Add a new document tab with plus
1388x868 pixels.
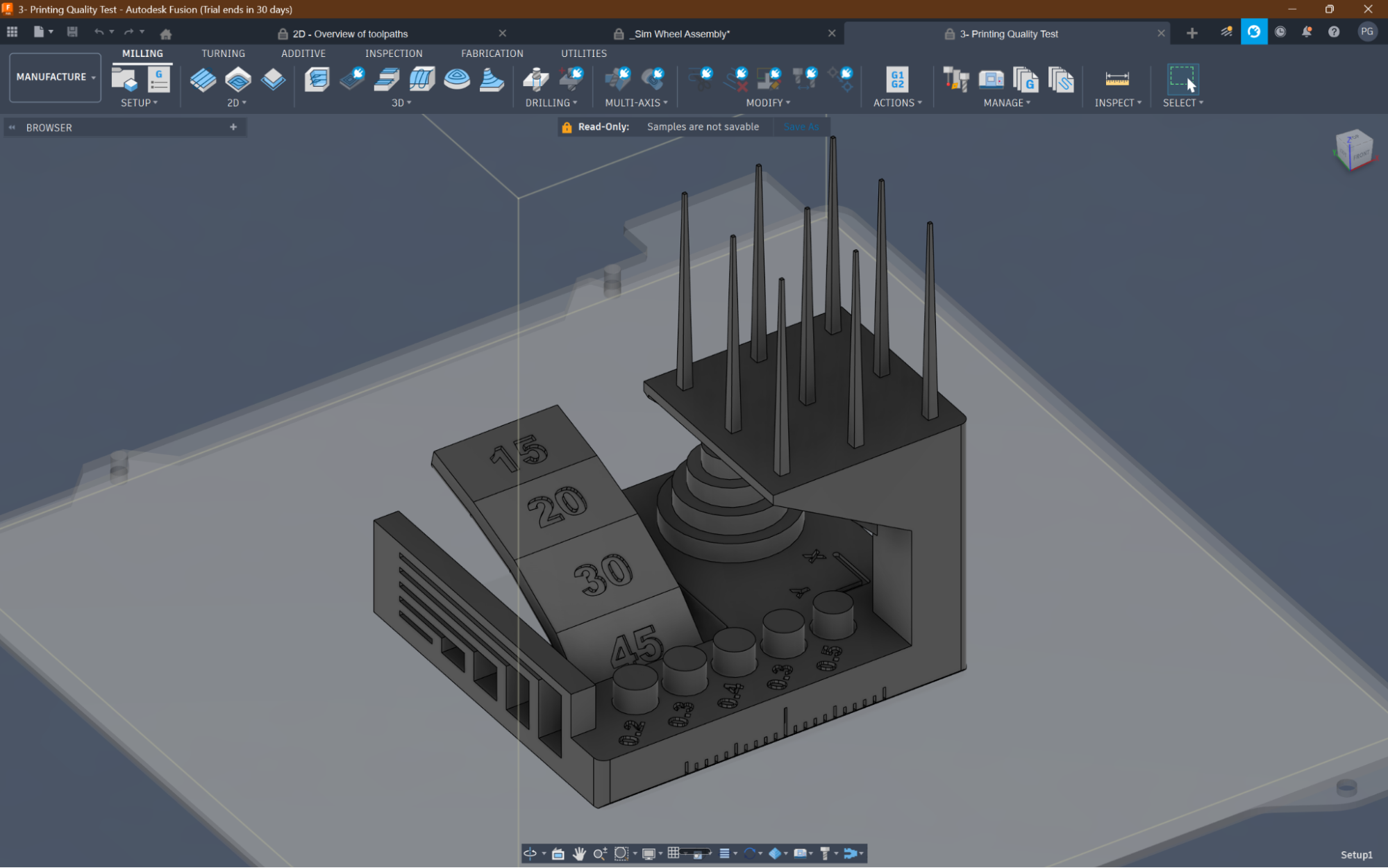pos(1191,33)
